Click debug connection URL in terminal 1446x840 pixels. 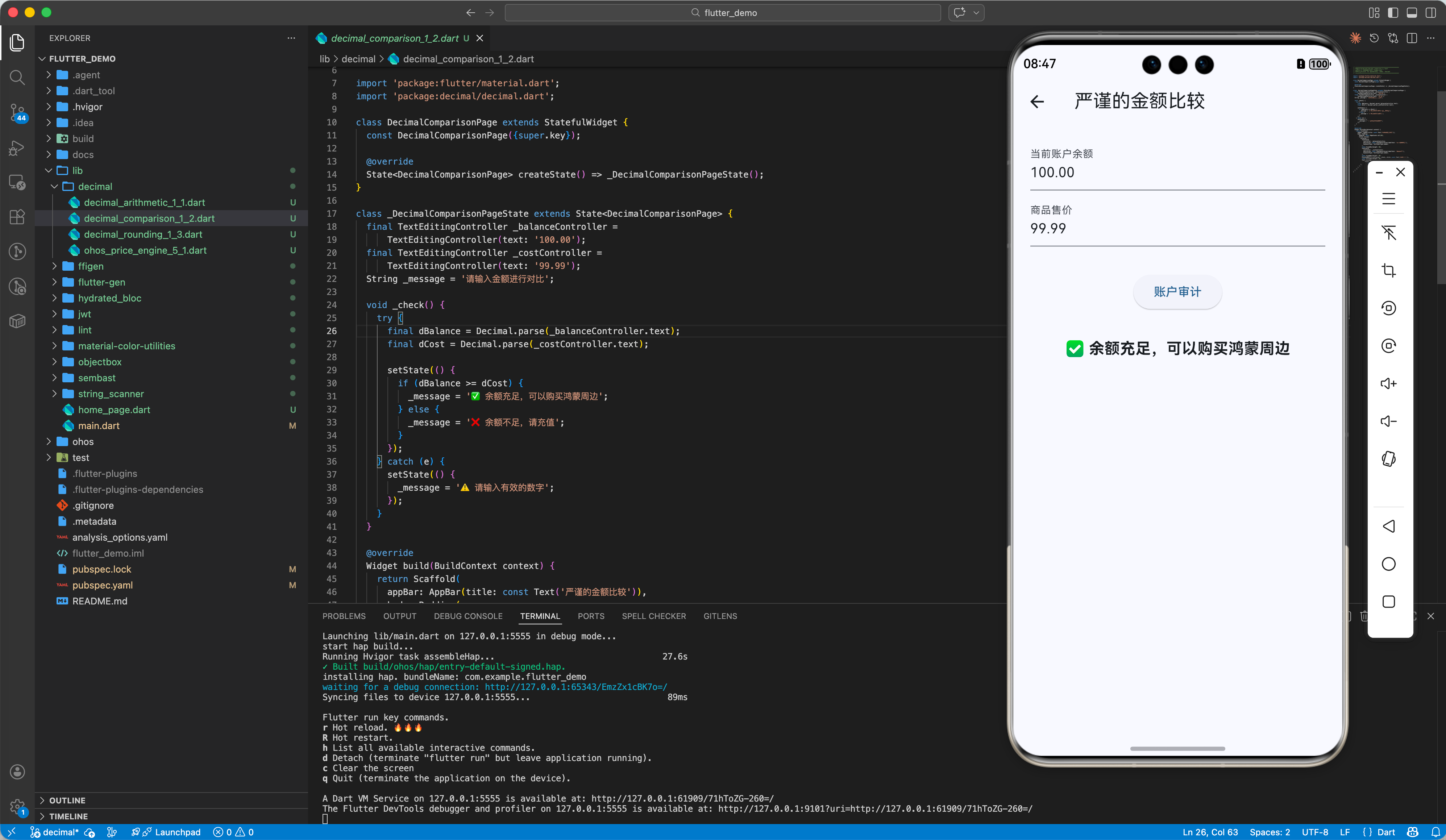(x=576, y=687)
